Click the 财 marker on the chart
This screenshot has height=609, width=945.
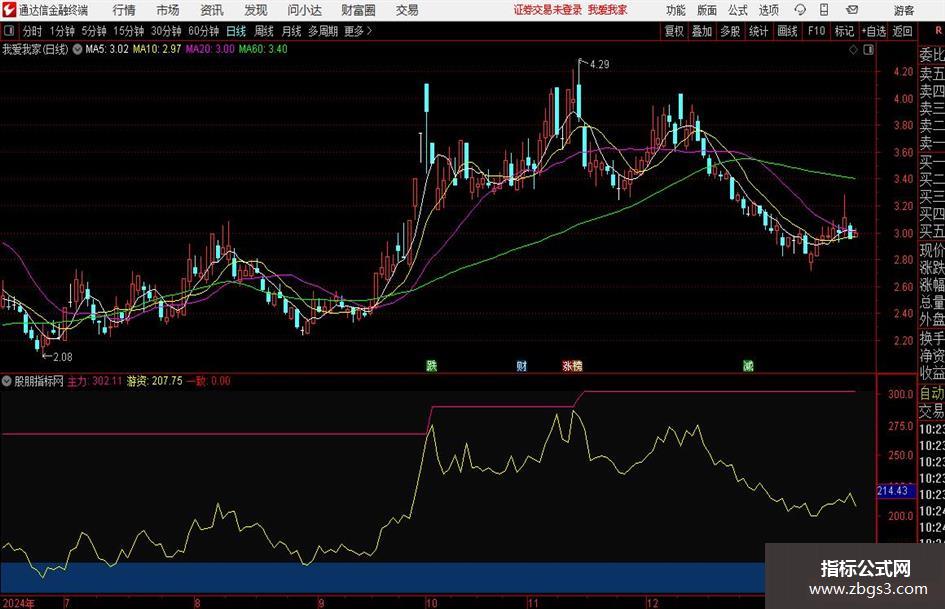521,365
